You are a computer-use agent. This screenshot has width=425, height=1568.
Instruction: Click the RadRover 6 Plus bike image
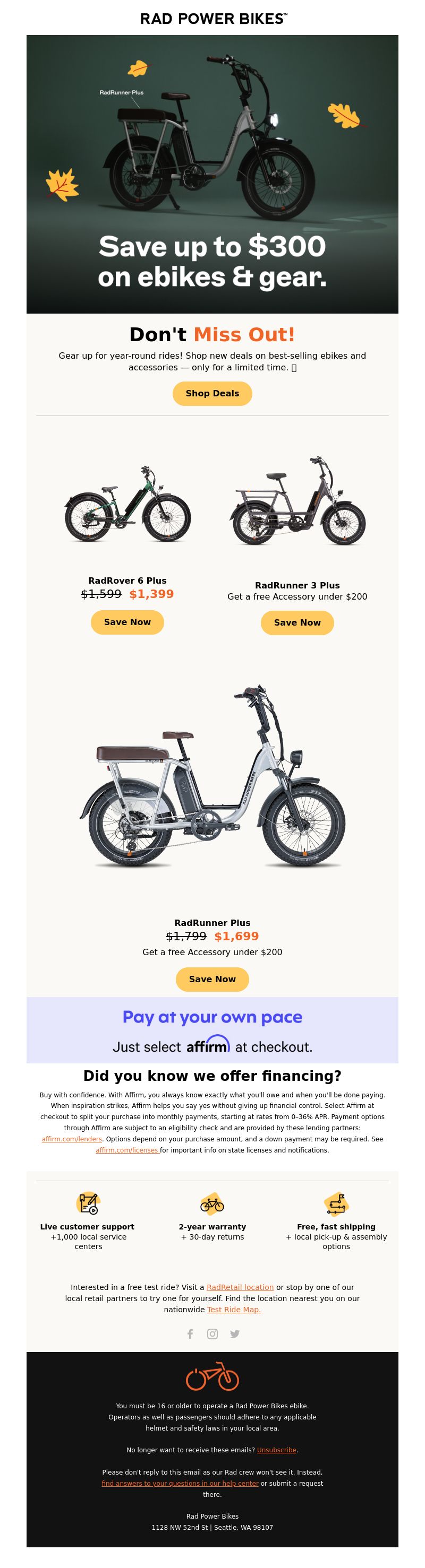[127, 504]
